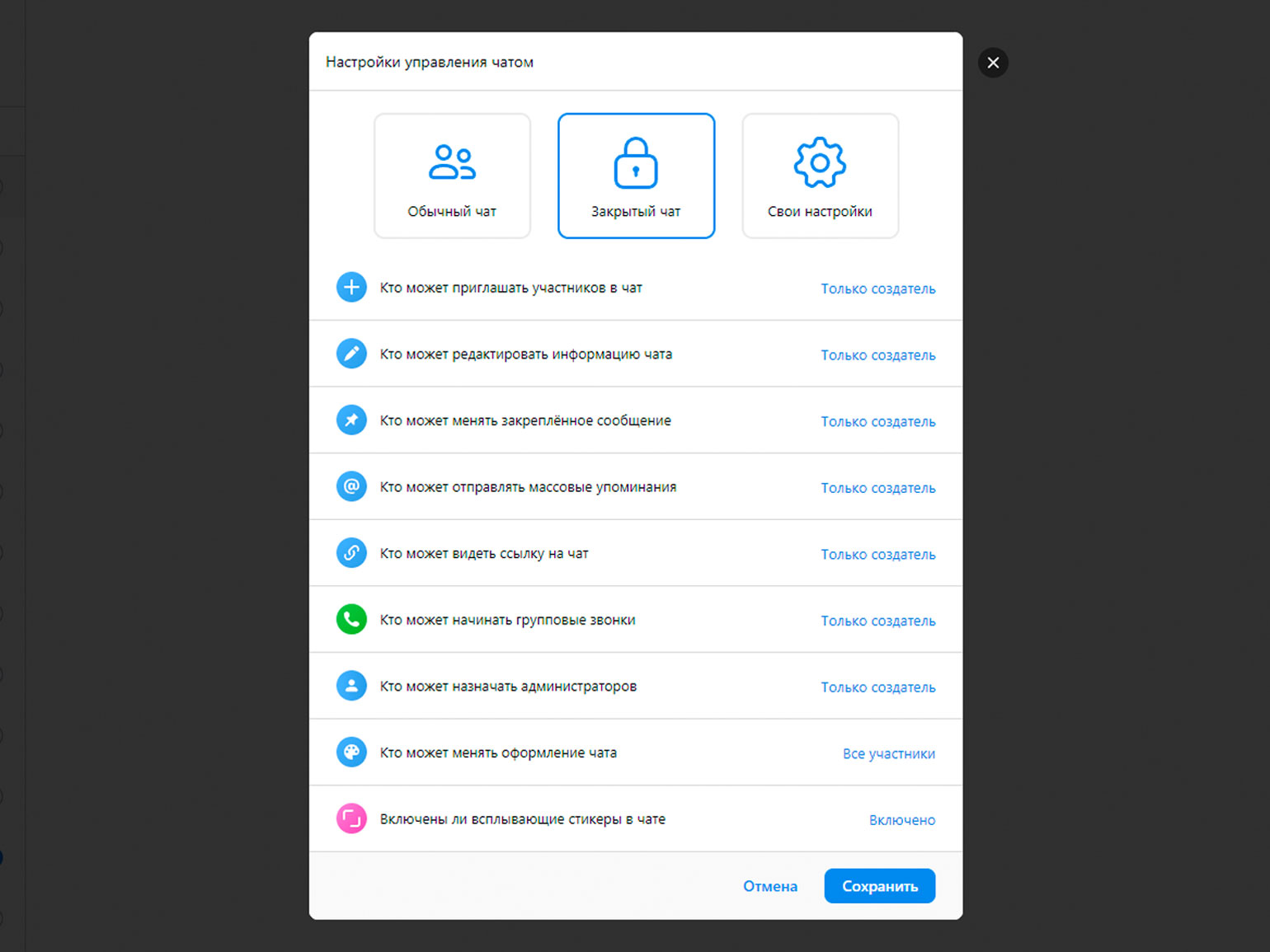Click the pink popup stickers icon
The image size is (1270, 952).
pyautogui.click(x=351, y=818)
